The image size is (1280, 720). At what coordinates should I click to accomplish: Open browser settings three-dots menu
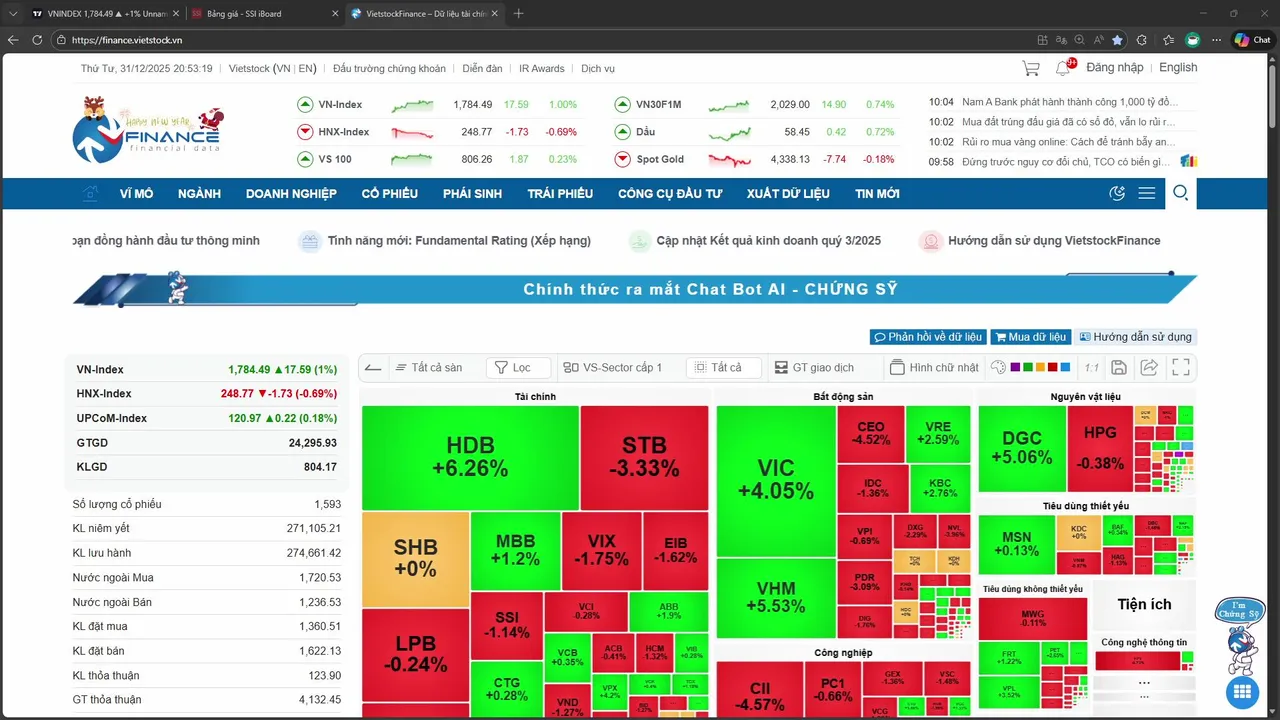click(1216, 40)
